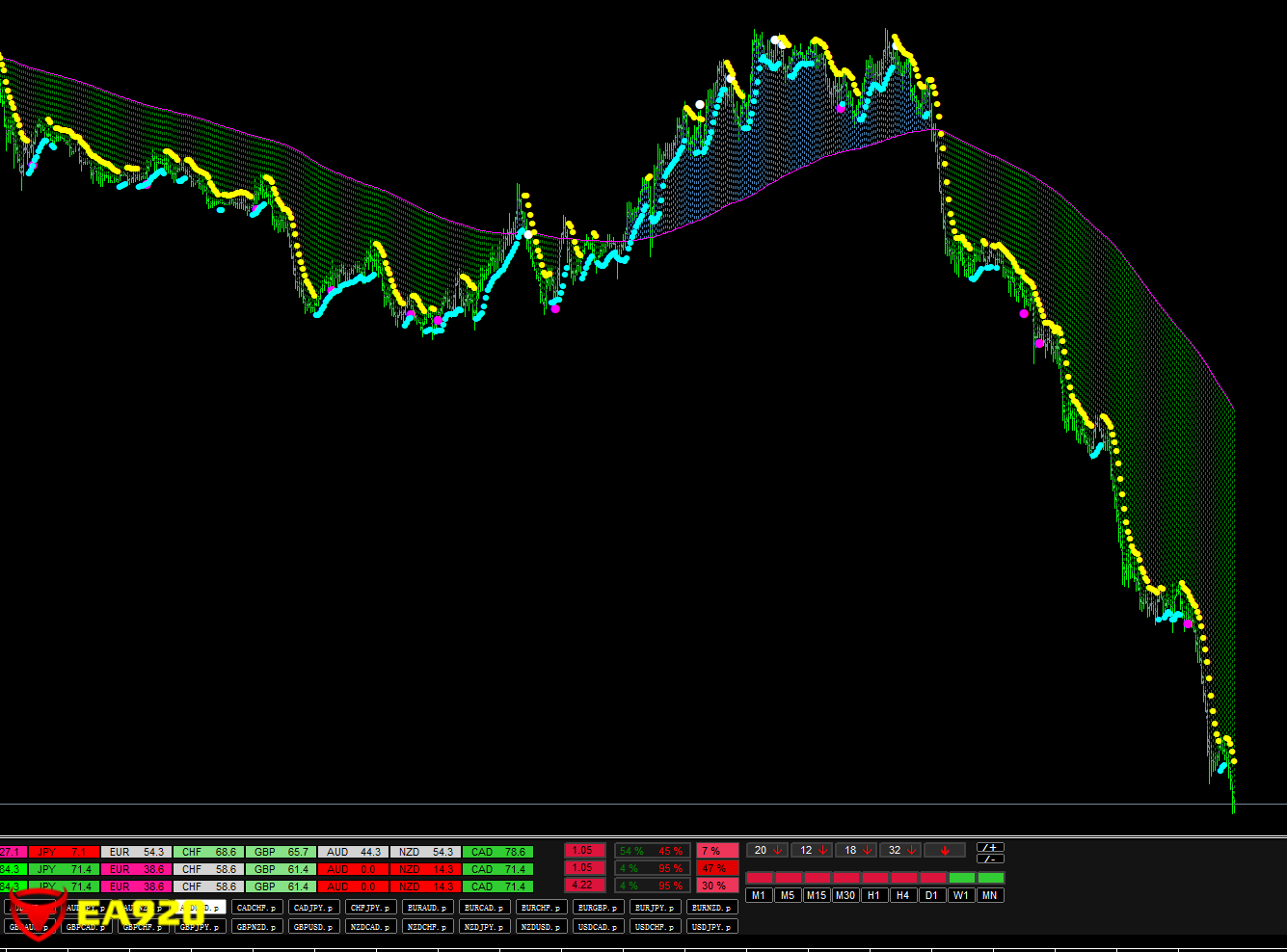Click the red down arrow beside 18

[867, 850]
